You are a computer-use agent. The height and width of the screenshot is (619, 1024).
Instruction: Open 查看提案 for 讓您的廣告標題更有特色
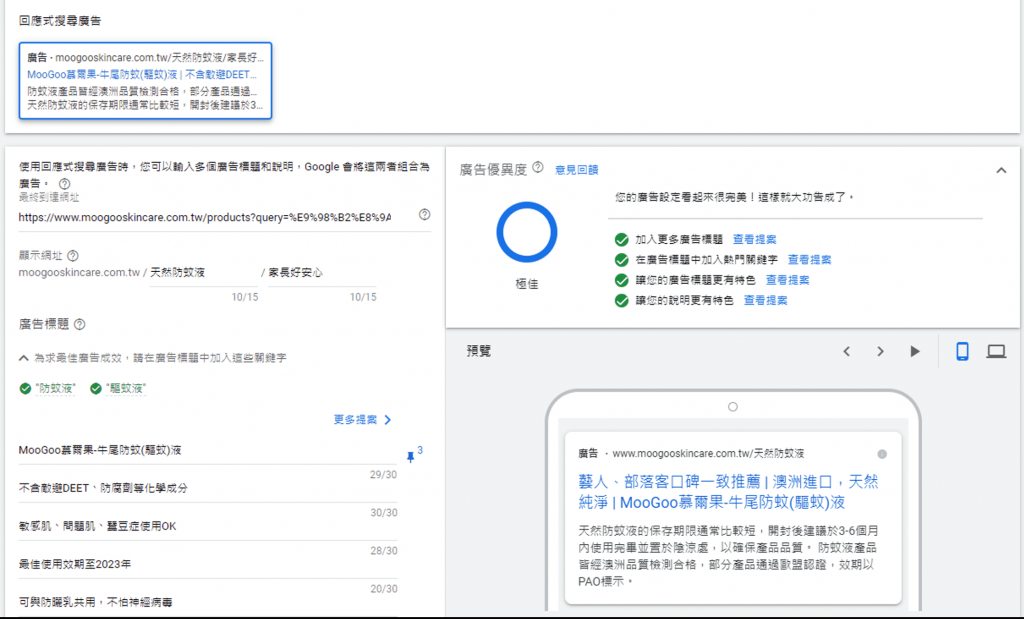point(788,280)
